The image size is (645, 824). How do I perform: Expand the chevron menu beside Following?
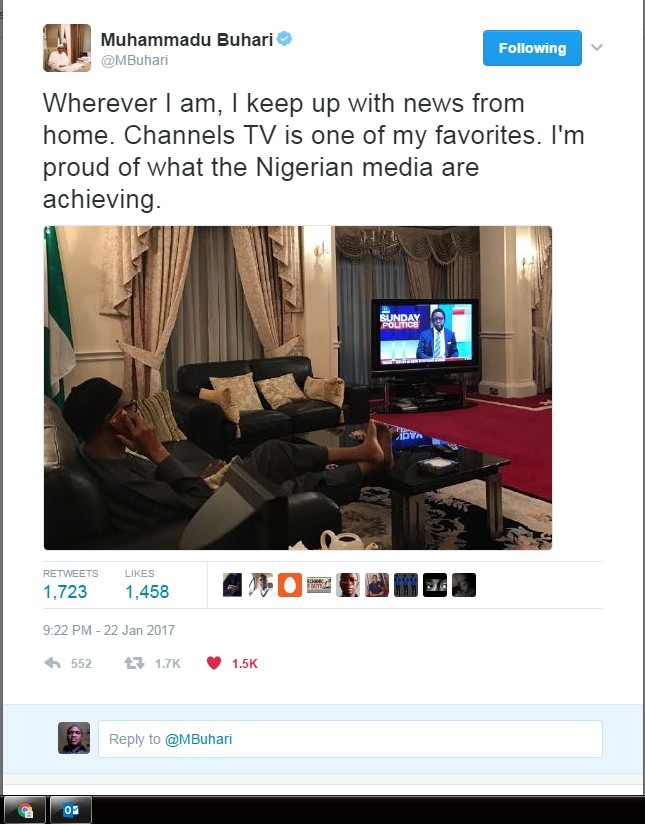click(x=597, y=47)
